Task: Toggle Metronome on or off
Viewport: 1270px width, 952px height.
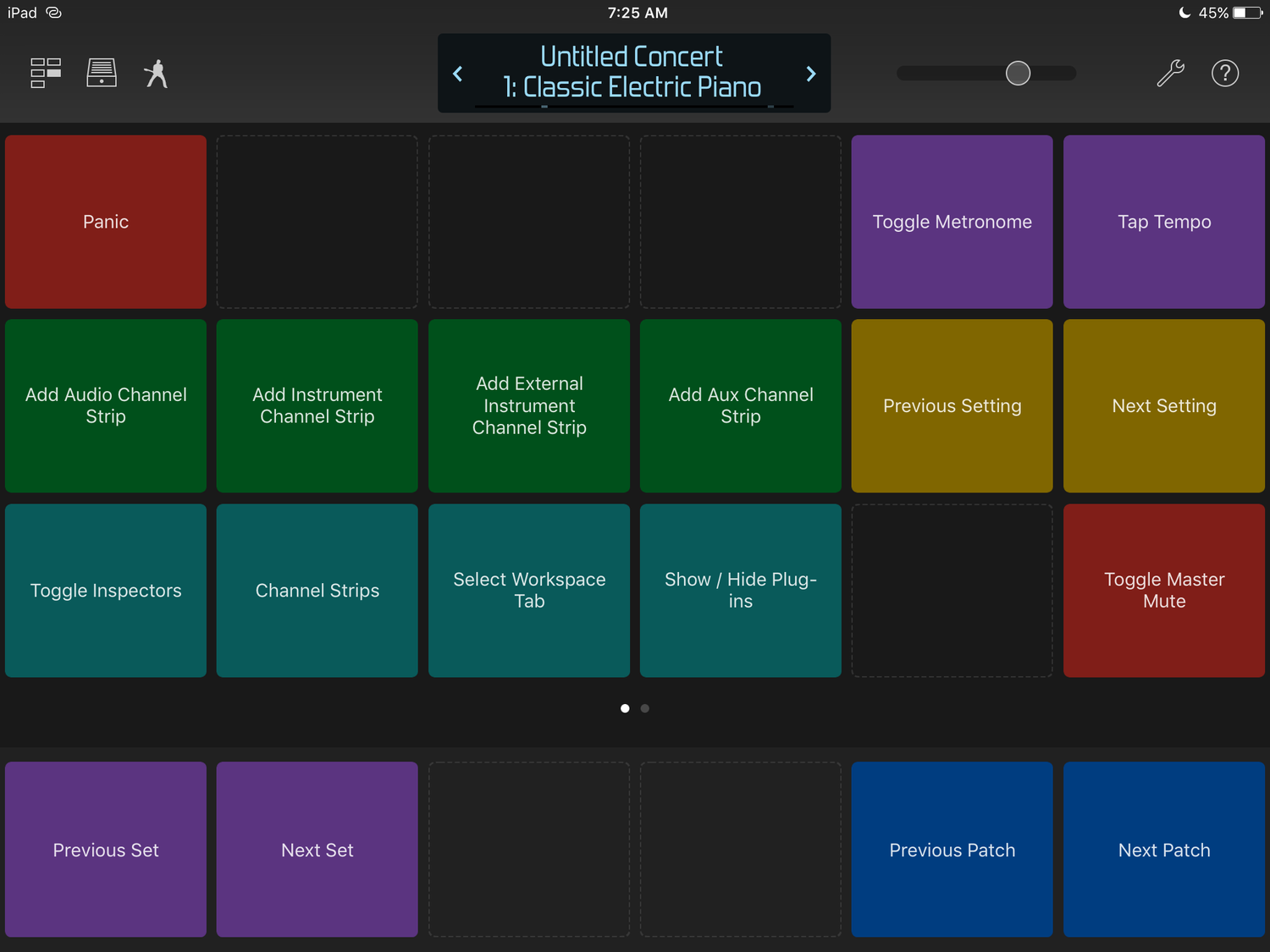Action: 952,222
